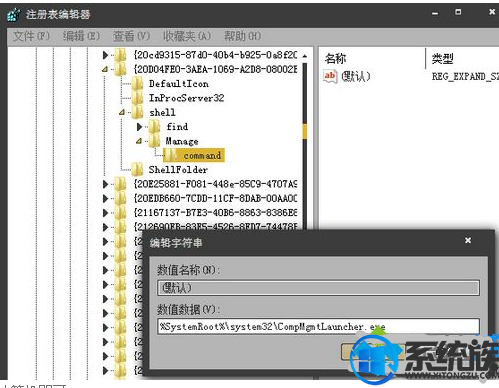Click the {21167137 folder icon
Viewport: 499px width, 388px height.
(x=120, y=213)
